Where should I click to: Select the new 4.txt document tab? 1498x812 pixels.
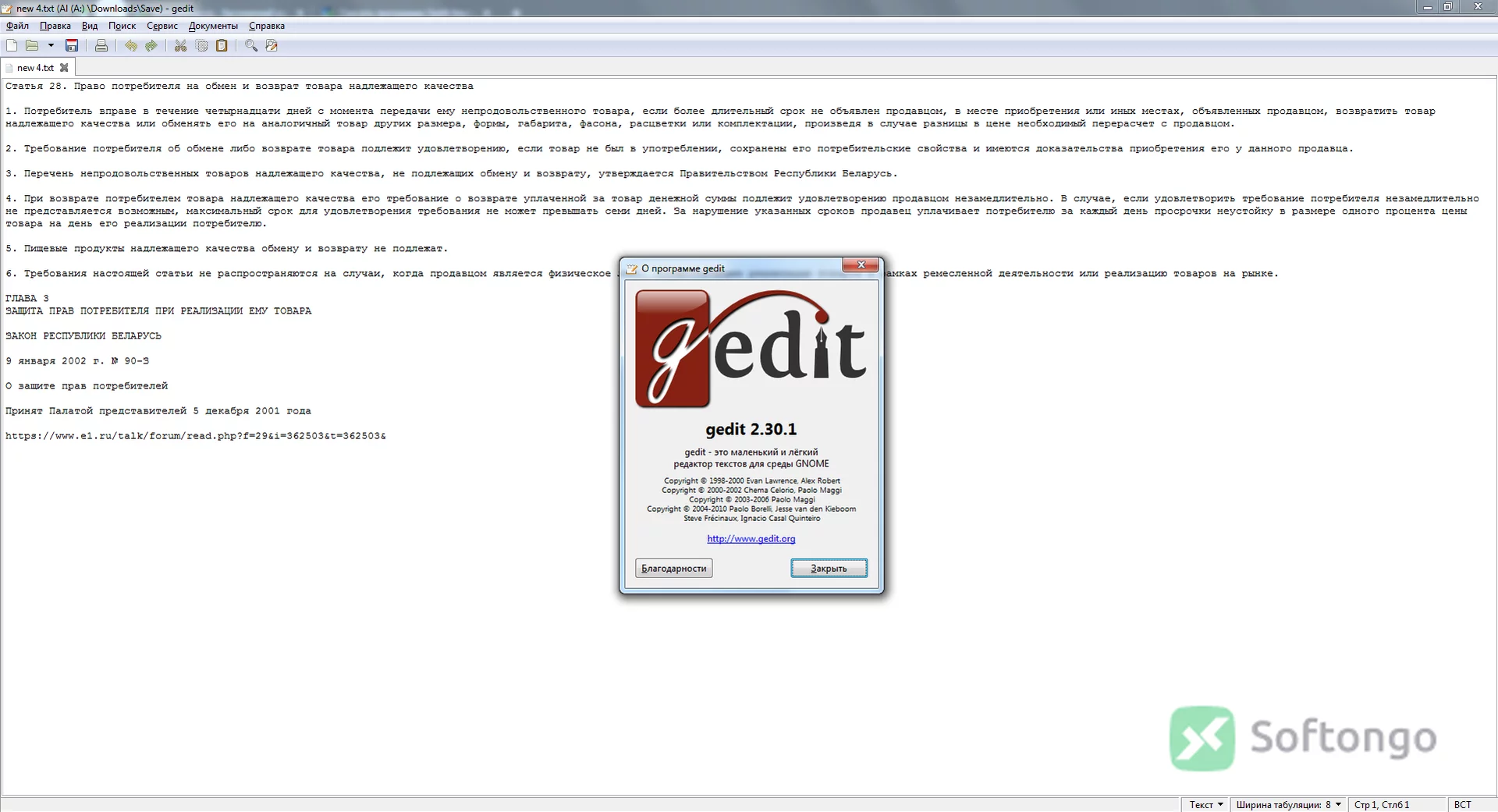pos(36,68)
